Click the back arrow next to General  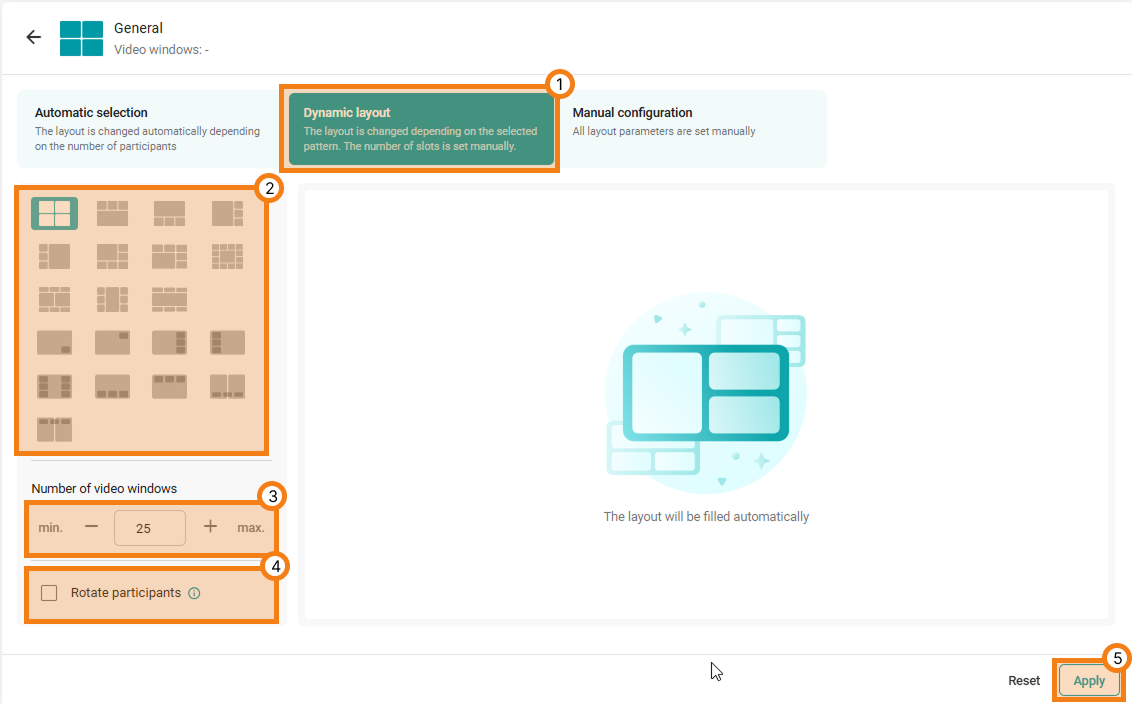(x=33, y=36)
